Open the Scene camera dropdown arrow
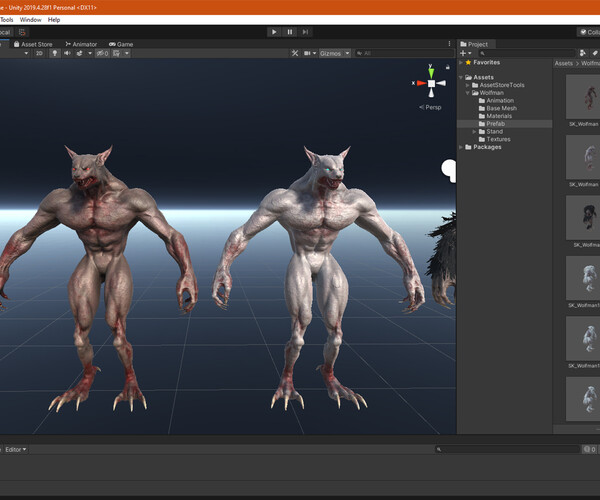The height and width of the screenshot is (500, 600). pyautogui.click(x=315, y=53)
